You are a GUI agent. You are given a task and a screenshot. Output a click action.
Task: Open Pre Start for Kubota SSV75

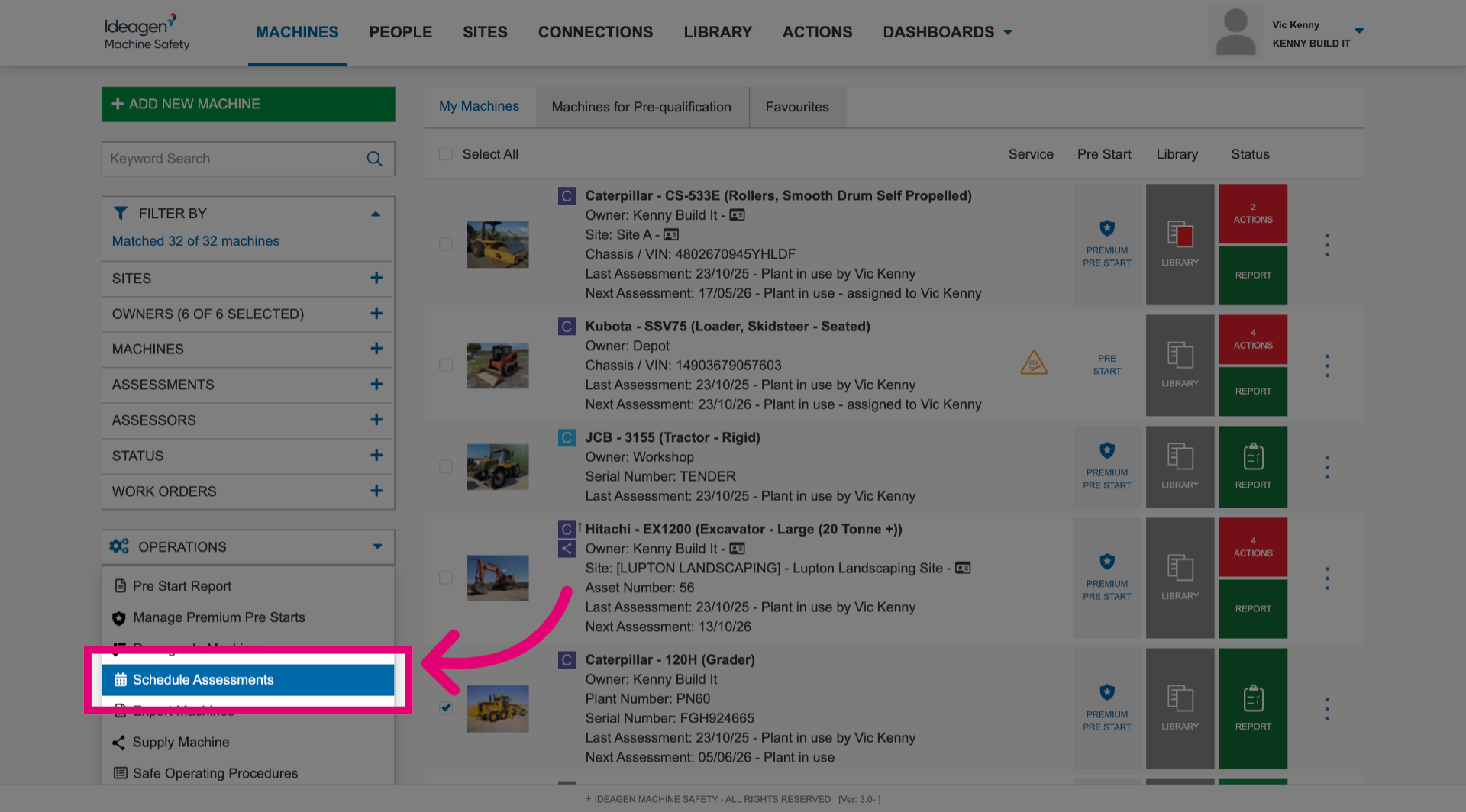[1106, 365]
